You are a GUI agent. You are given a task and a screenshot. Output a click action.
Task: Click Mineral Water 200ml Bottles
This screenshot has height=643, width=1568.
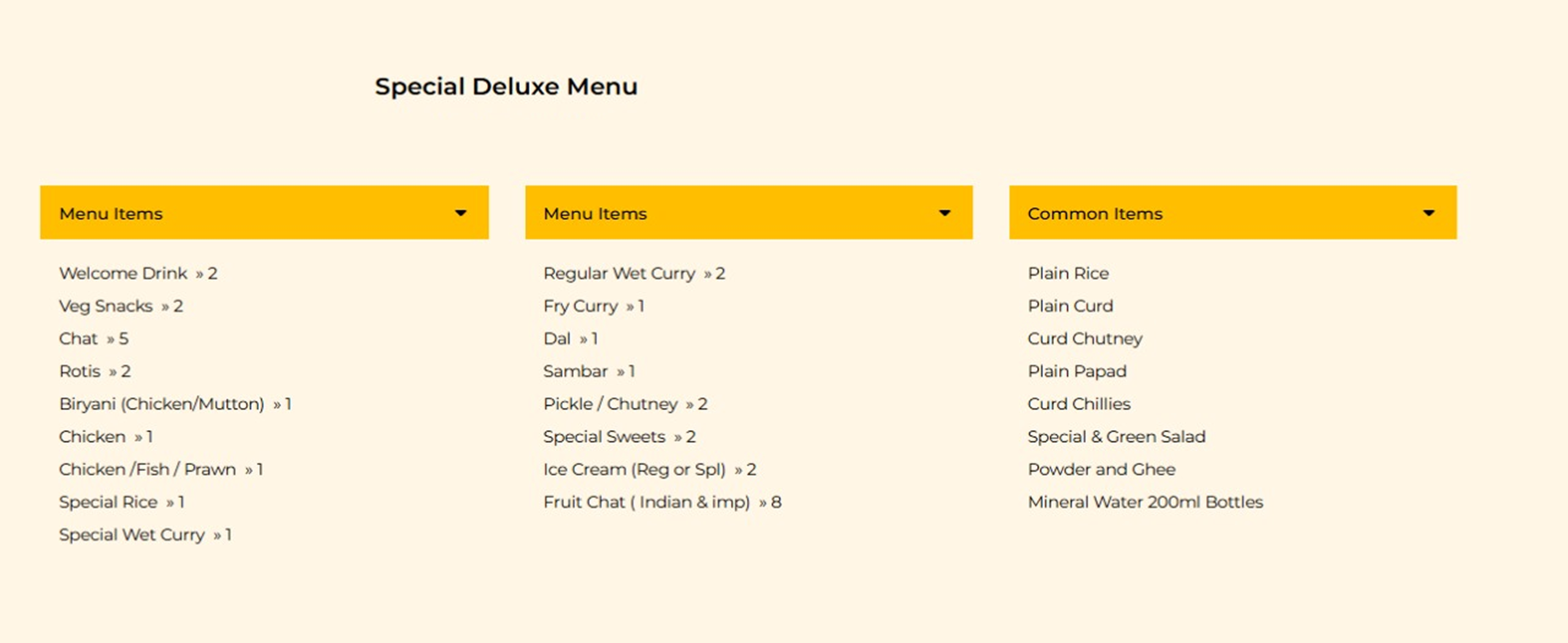pos(1145,502)
